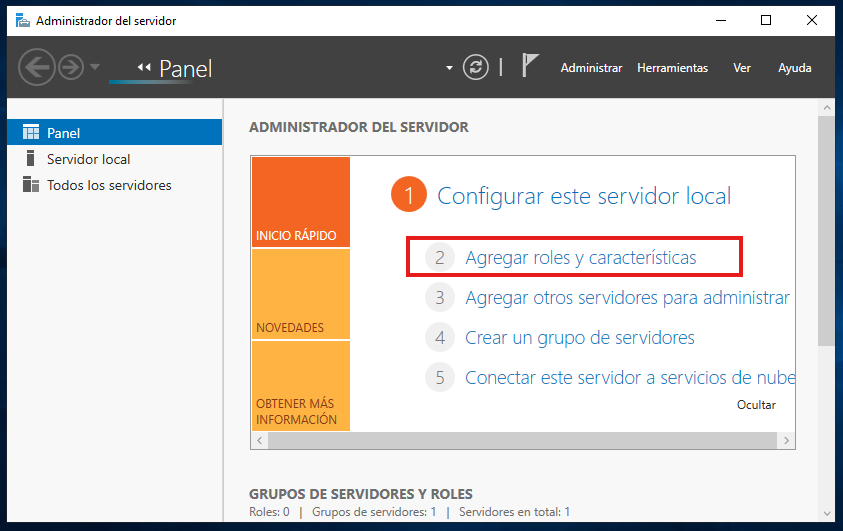Image resolution: width=843 pixels, height=531 pixels.
Task: Click the number 5 step circle
Action: [x=440, y=377]
